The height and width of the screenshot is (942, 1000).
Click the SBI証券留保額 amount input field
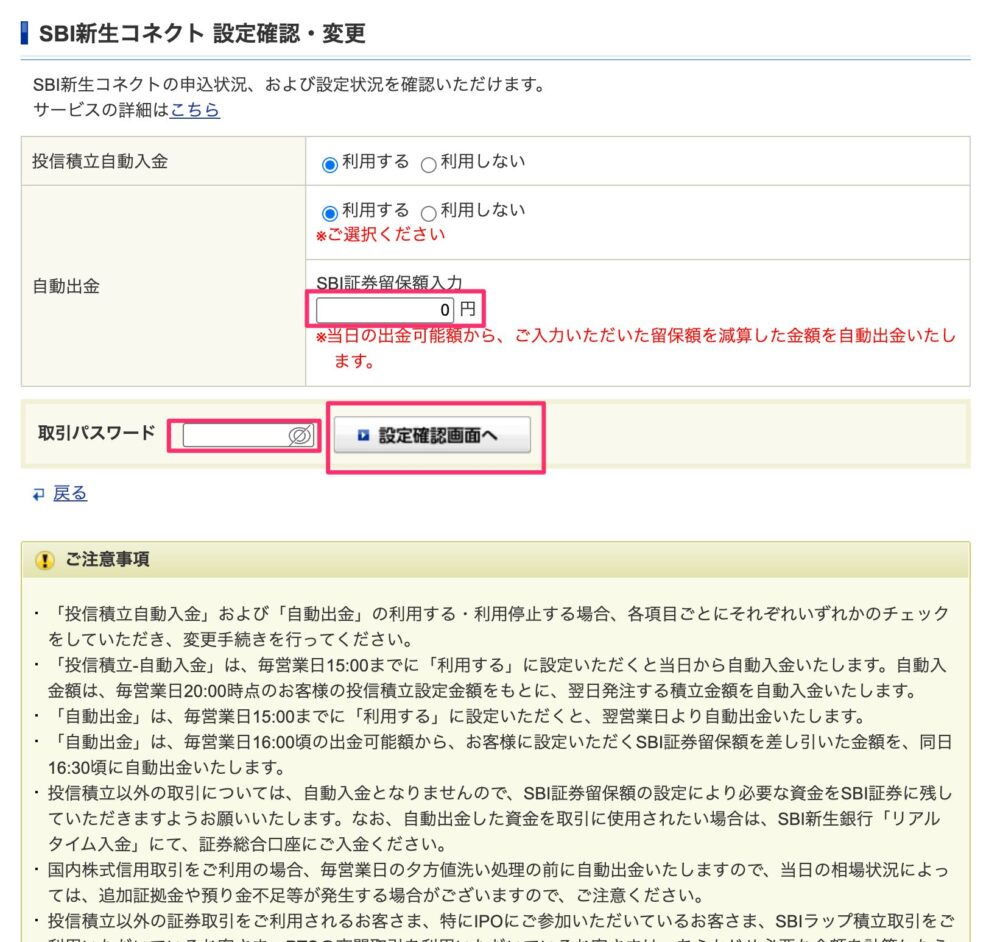(x=385, y=310)
